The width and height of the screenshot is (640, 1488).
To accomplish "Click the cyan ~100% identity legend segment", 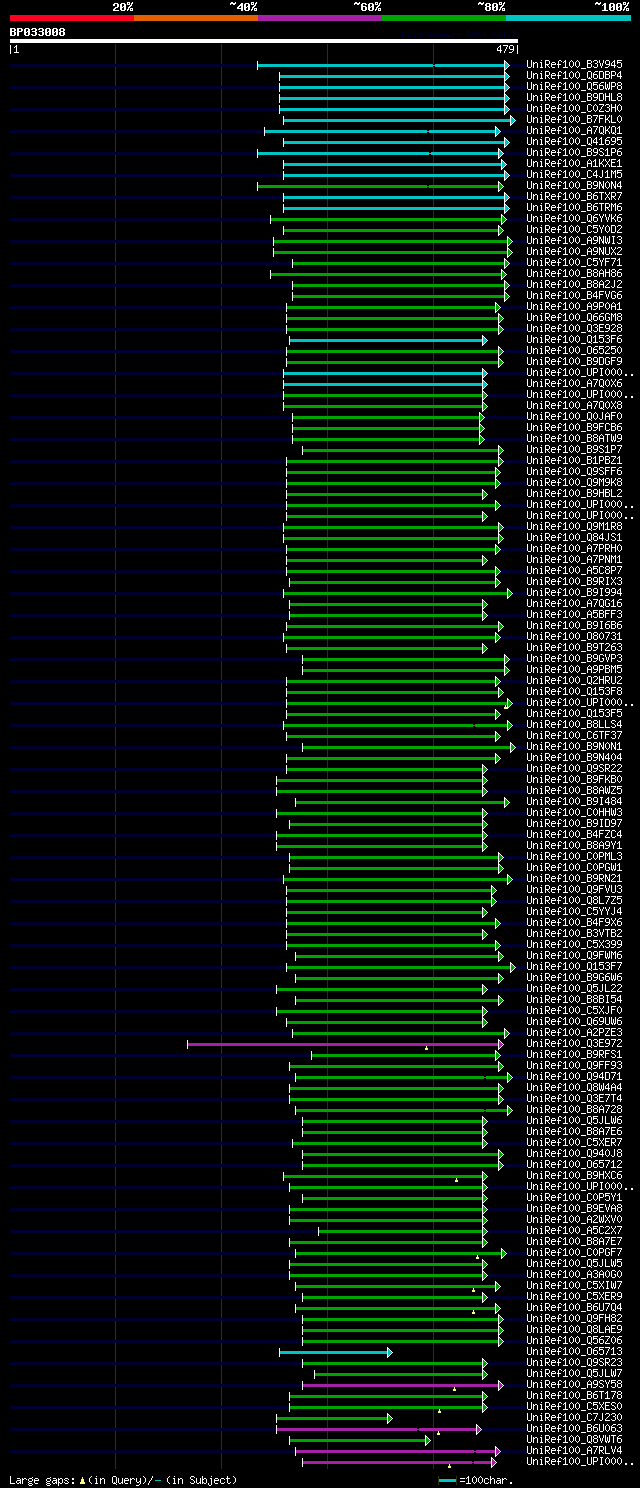I will pyautogui.click(x=567, y=18).
